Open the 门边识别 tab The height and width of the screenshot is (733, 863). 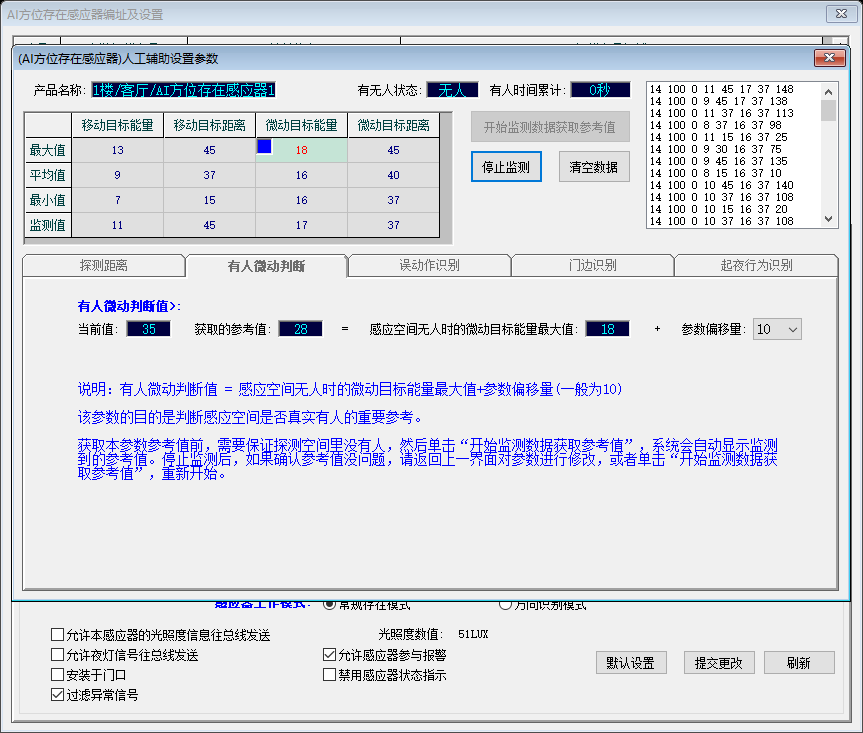592,265
